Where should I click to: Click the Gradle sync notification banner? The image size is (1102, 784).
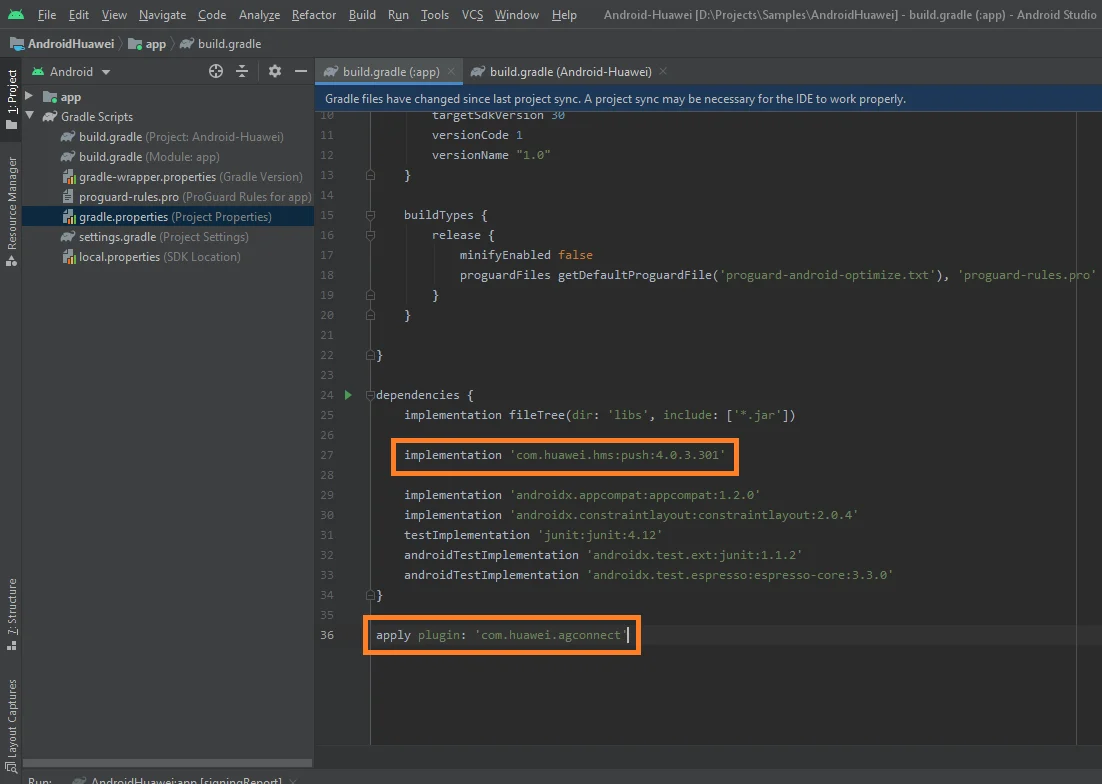click(615, 99)
